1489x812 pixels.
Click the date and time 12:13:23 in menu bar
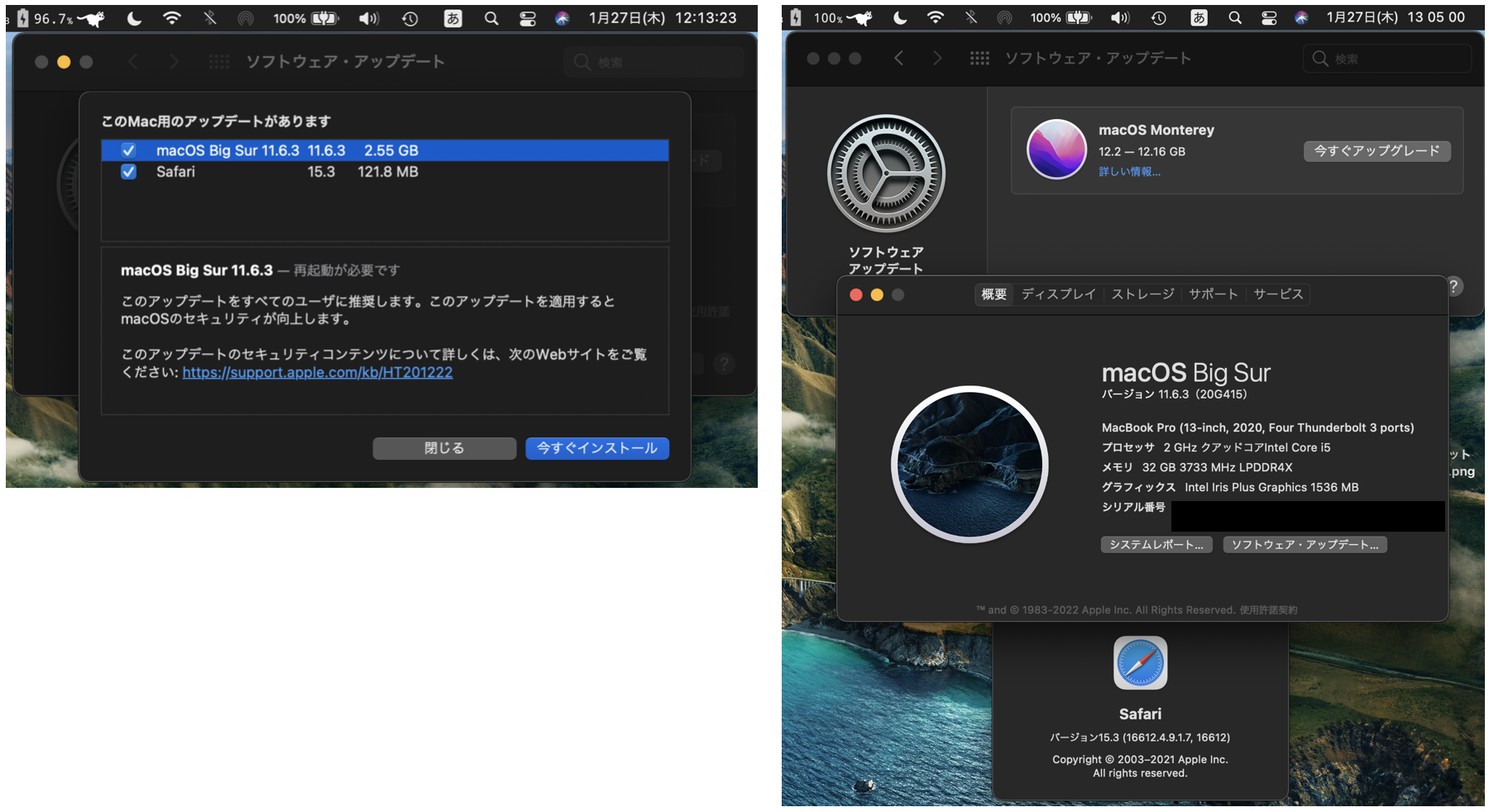(x=663, y=18)
